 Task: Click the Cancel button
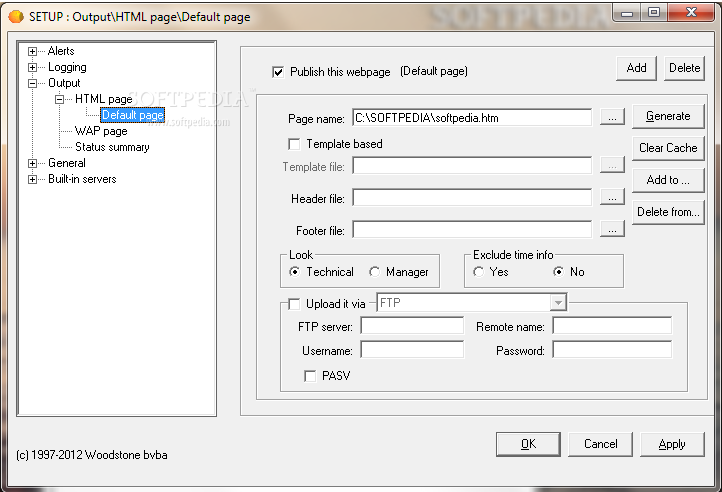click(600, 444)
